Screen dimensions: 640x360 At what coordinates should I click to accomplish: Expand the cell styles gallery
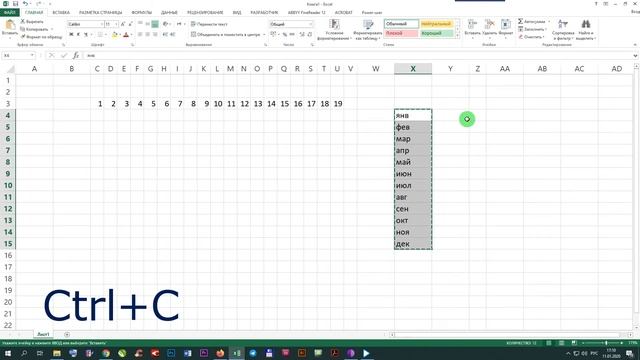(457, 36)
